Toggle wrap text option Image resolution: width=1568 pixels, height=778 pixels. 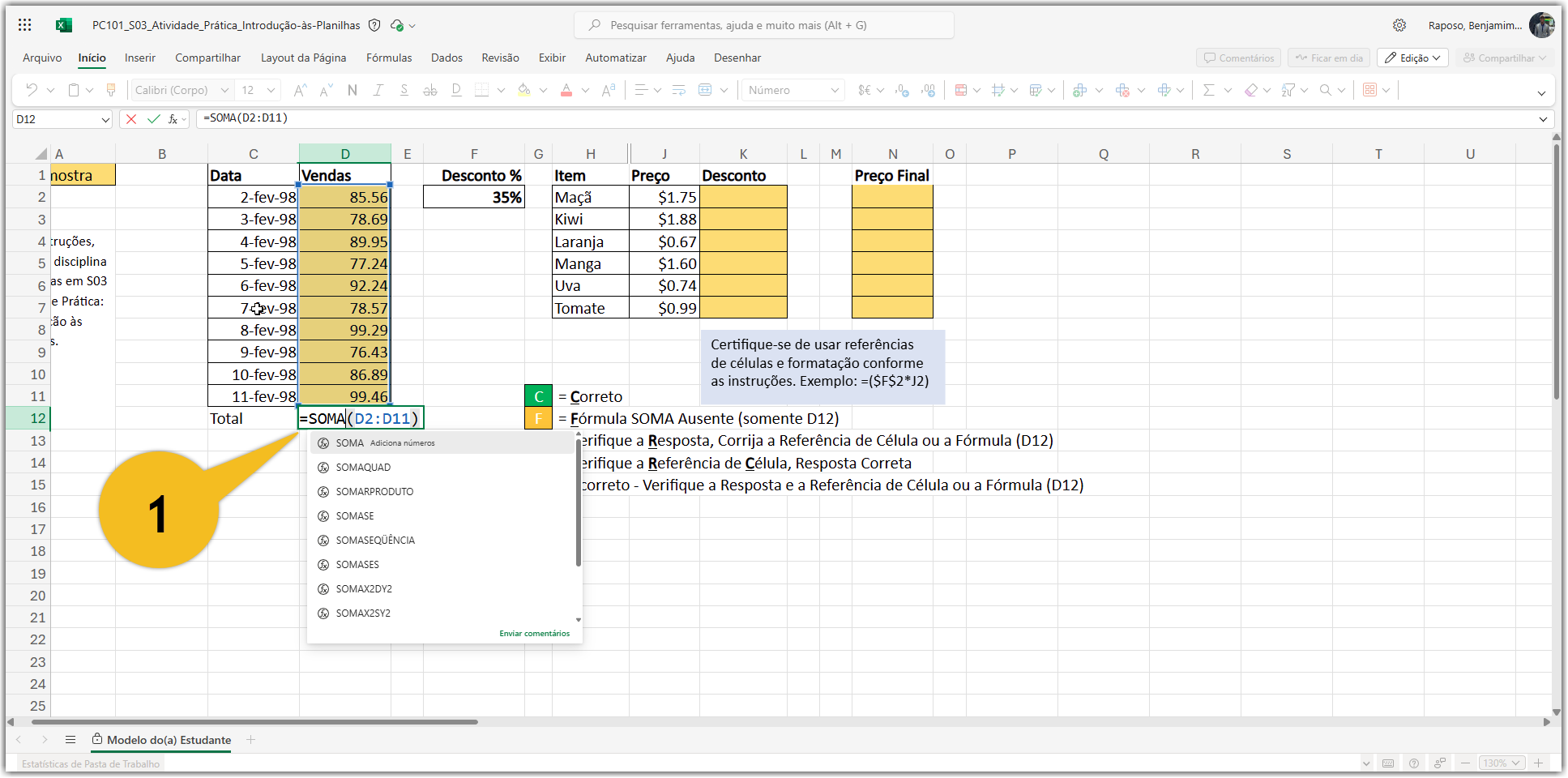coord(679,90)
